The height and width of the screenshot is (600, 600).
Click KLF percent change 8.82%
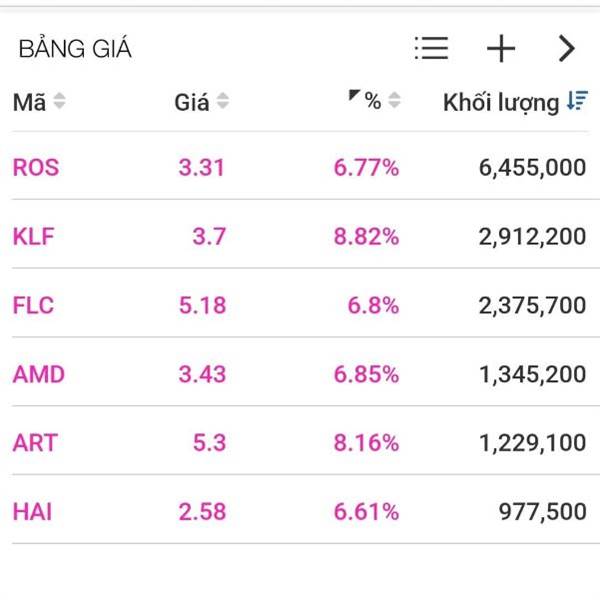click(366, 236)
